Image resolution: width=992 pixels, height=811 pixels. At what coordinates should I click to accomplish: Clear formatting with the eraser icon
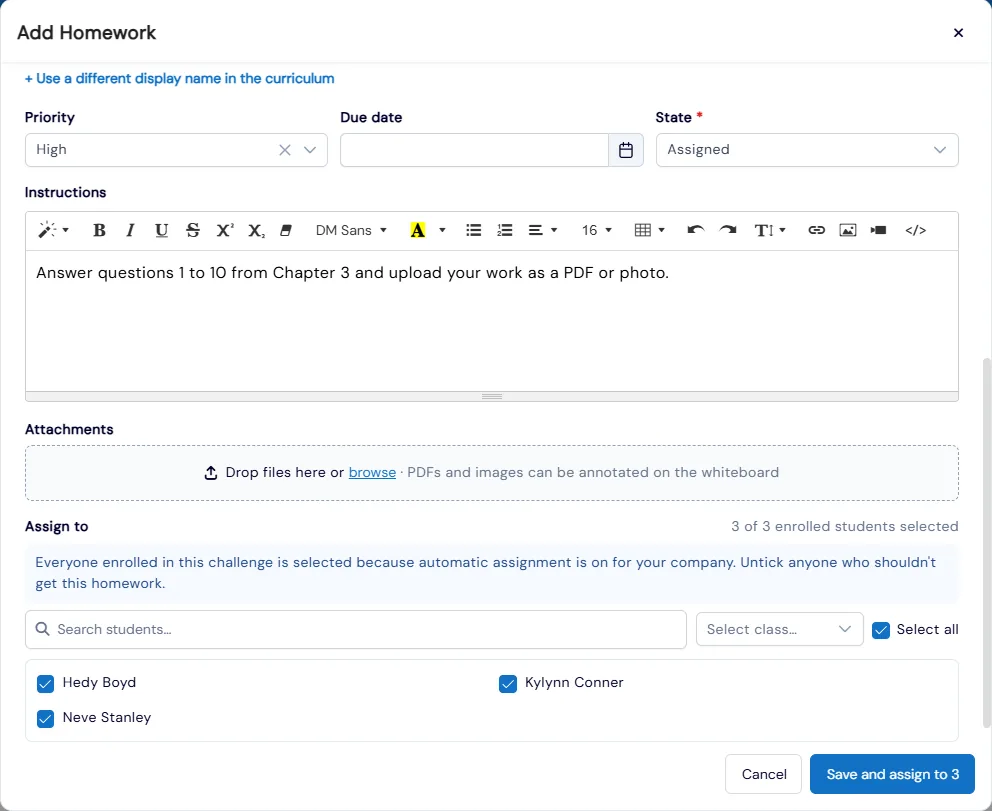(286, 230)
